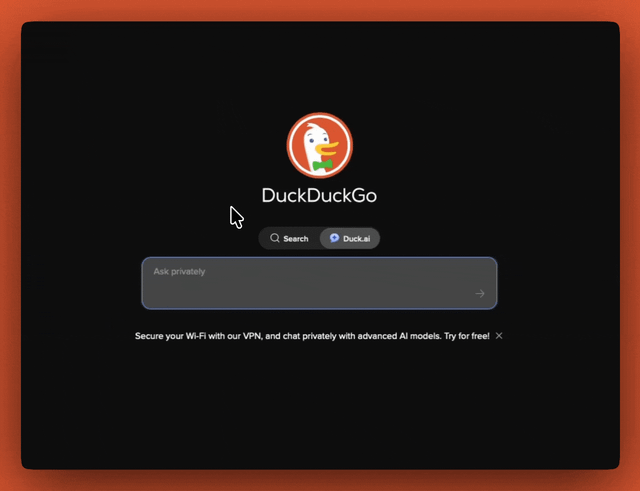Click the Duck.ai chat bubble icon

click(x=334, y=239)
